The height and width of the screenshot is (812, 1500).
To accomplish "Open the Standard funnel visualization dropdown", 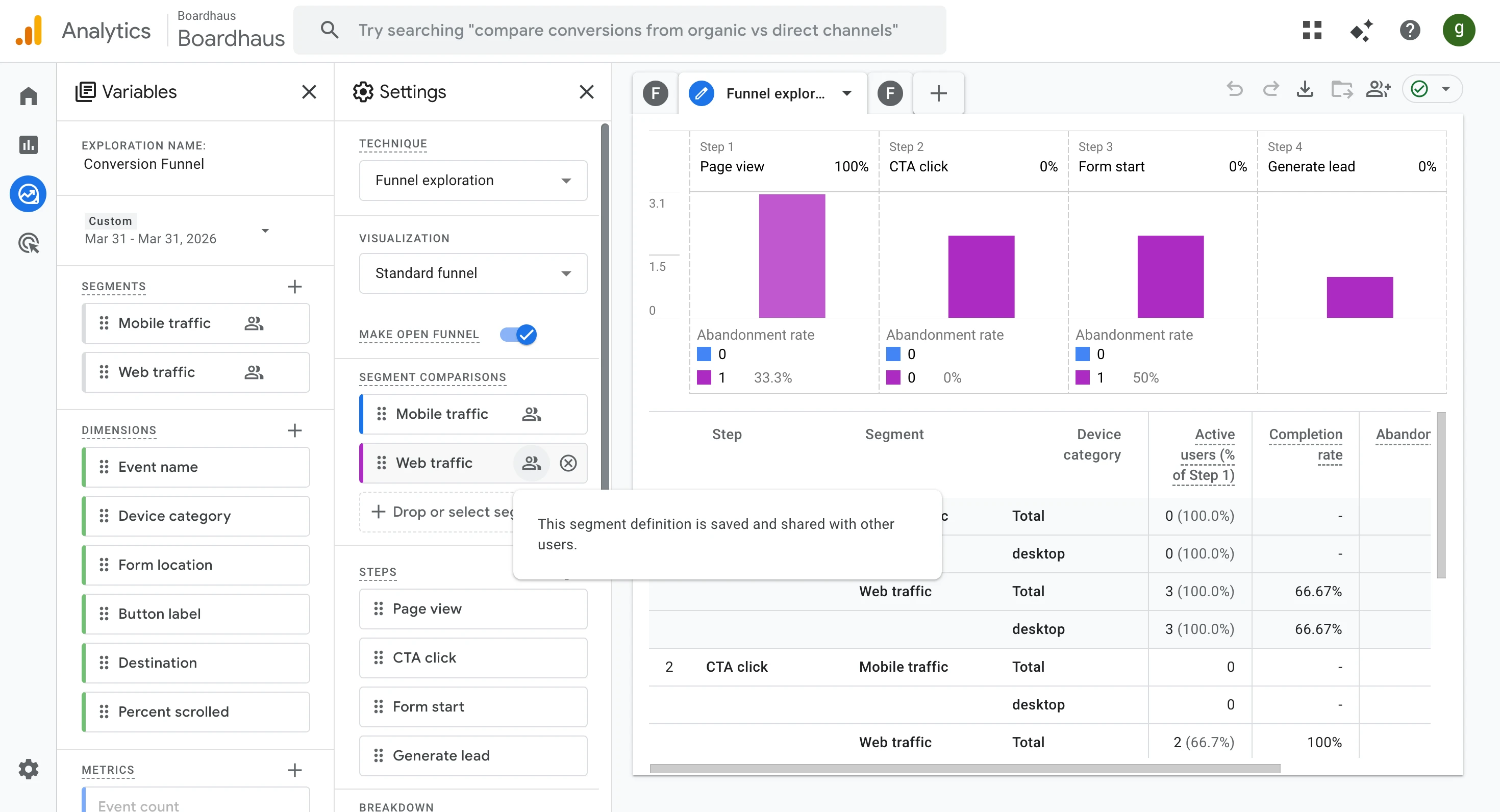I will click(472, 273).
